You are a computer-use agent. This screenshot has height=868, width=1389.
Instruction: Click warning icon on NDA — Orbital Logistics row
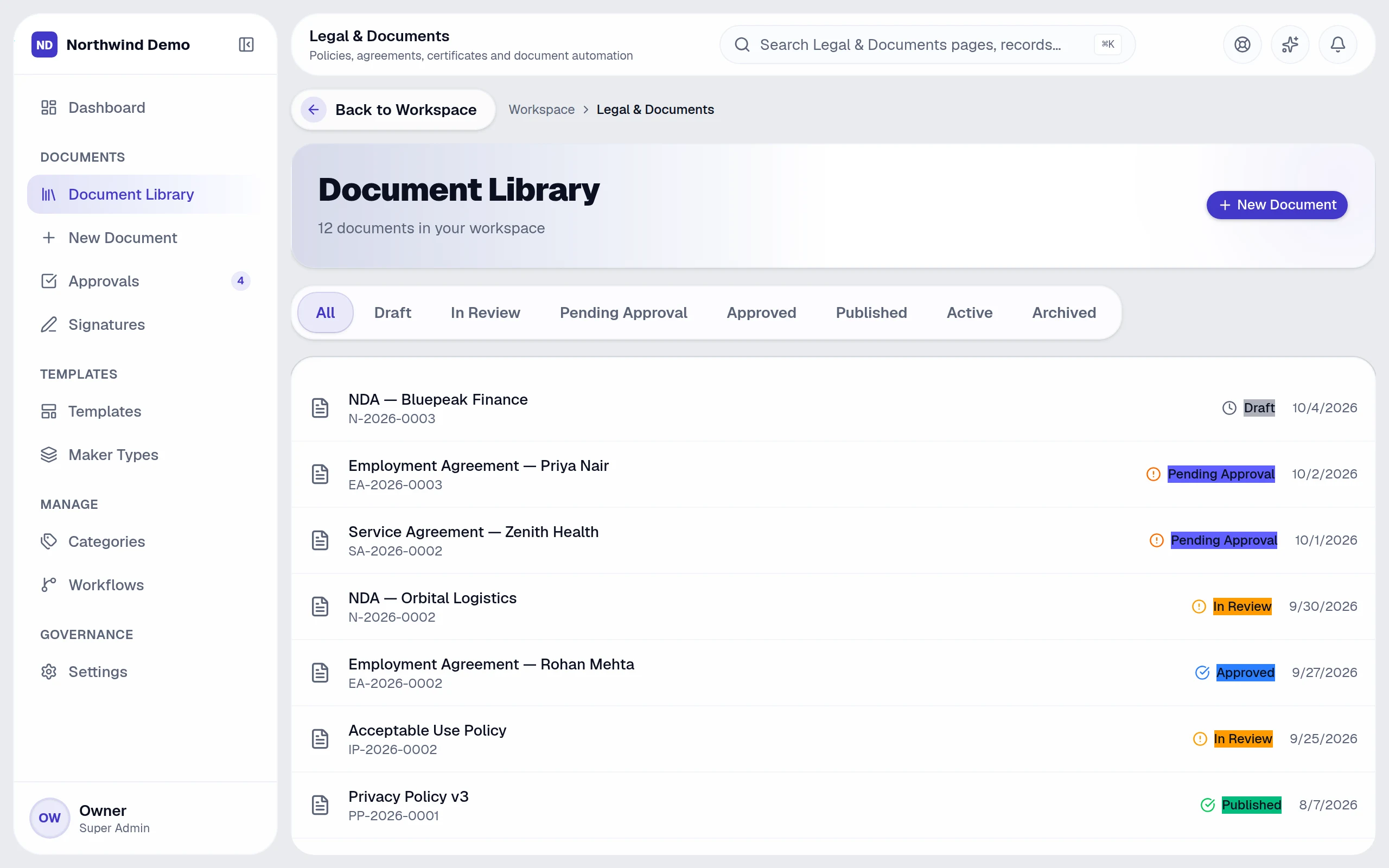coord(1199,607)
